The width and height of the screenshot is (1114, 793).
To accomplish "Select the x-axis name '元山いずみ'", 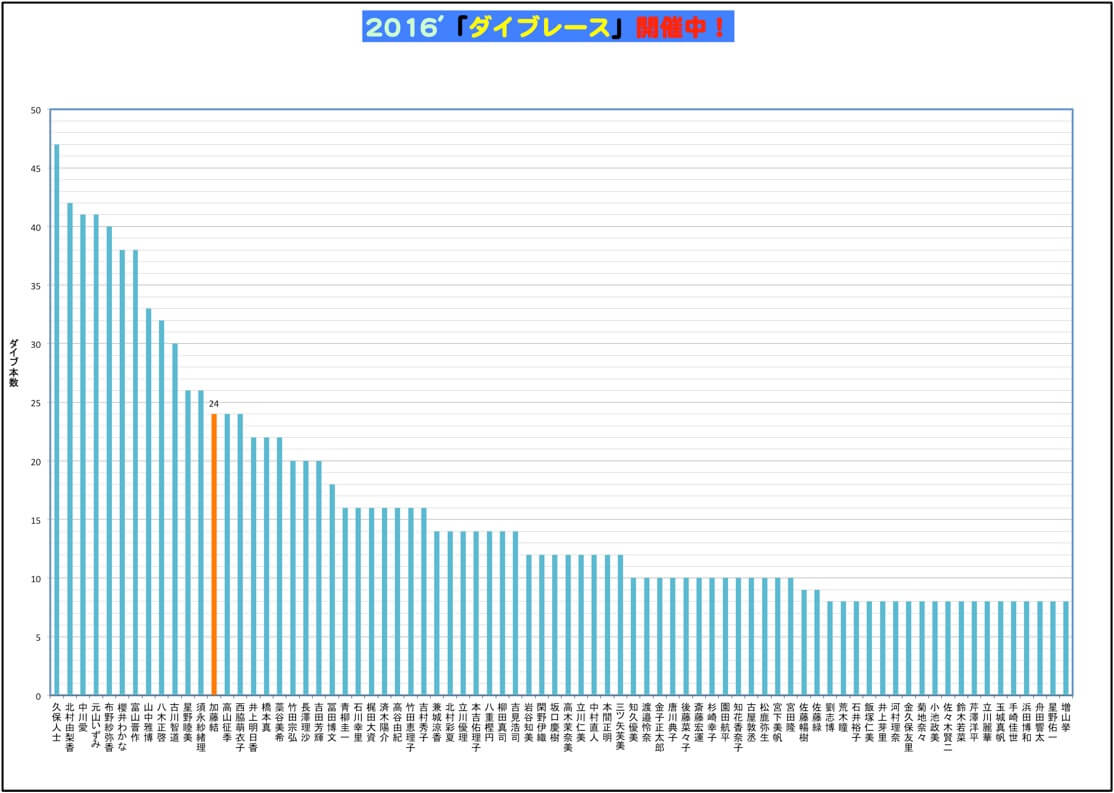I will [96, 726].
